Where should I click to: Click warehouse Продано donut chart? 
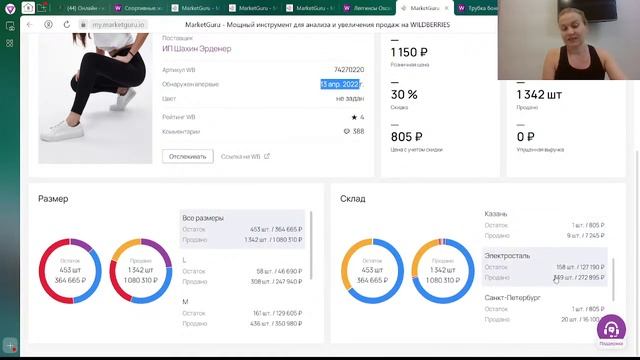(443, 271)
